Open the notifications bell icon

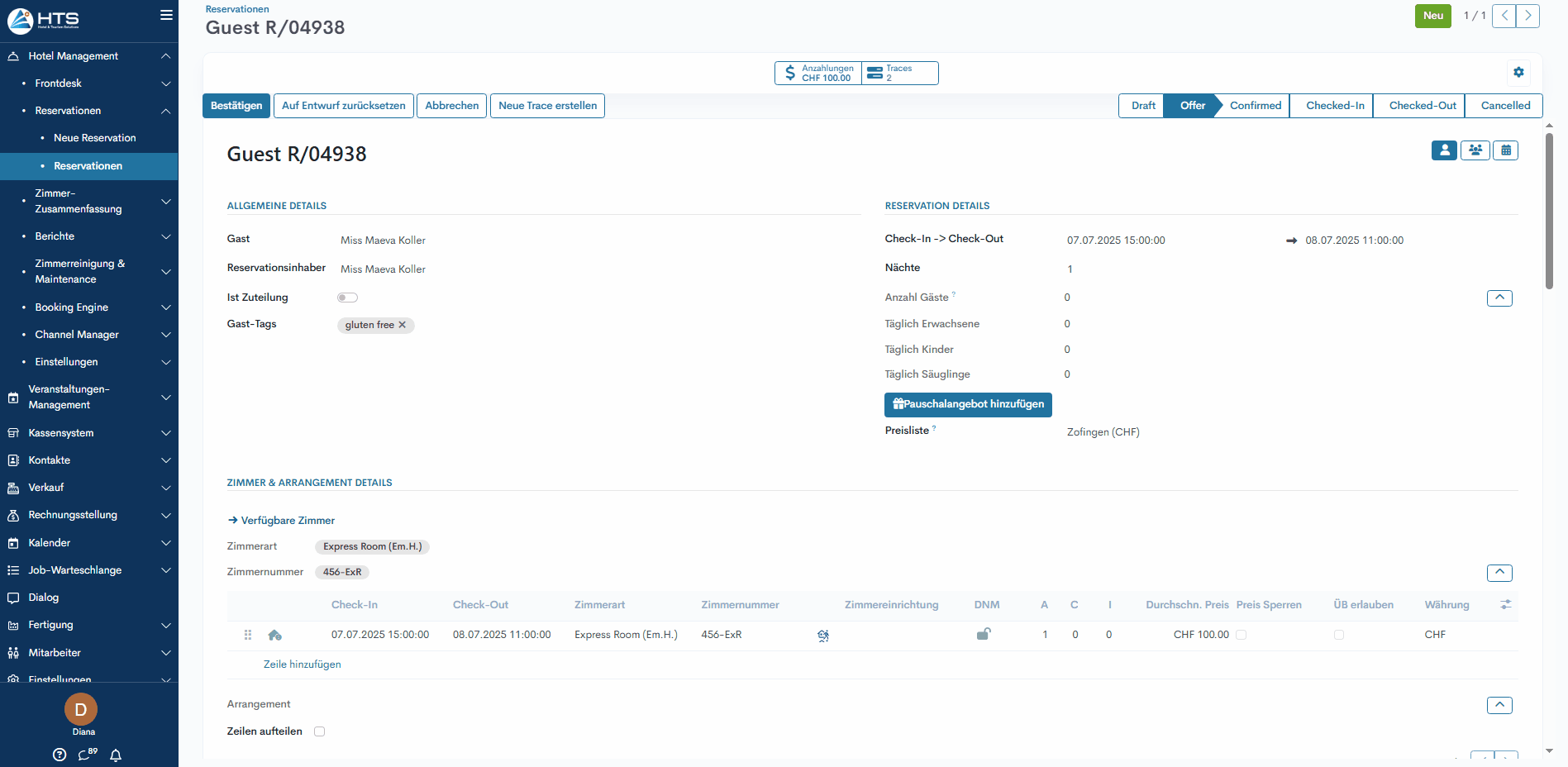coord(116,755)
